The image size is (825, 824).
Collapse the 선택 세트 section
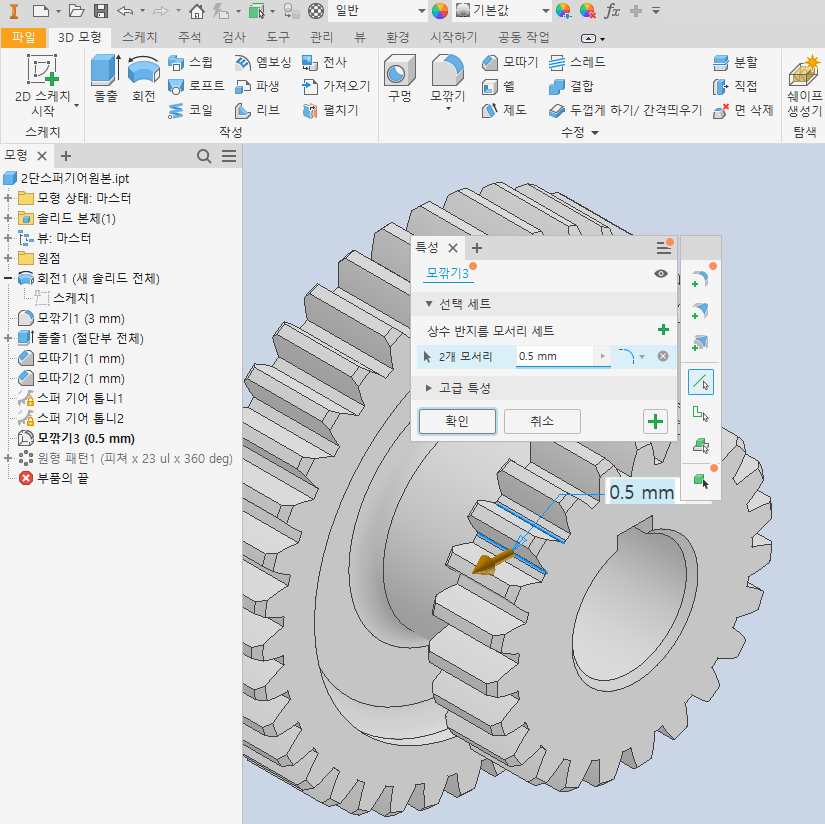429,304
